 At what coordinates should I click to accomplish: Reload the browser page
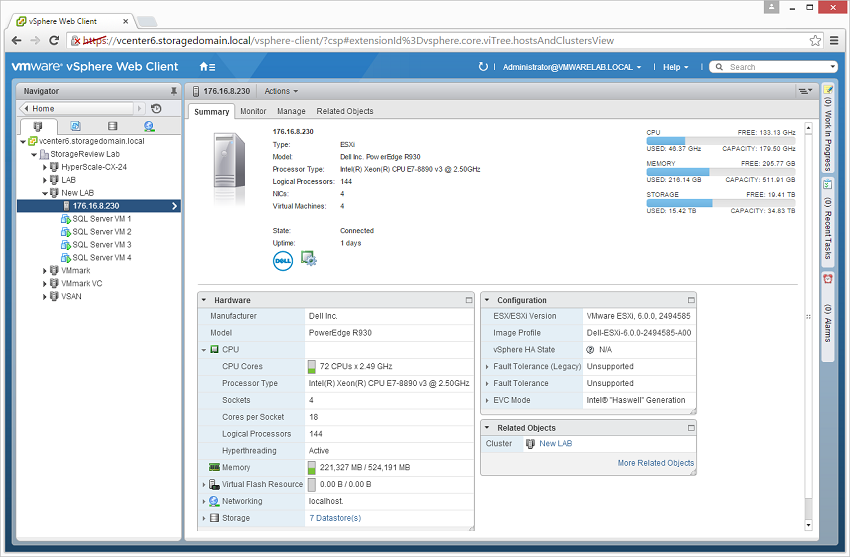pyautogui.click(x=54, y=40)
